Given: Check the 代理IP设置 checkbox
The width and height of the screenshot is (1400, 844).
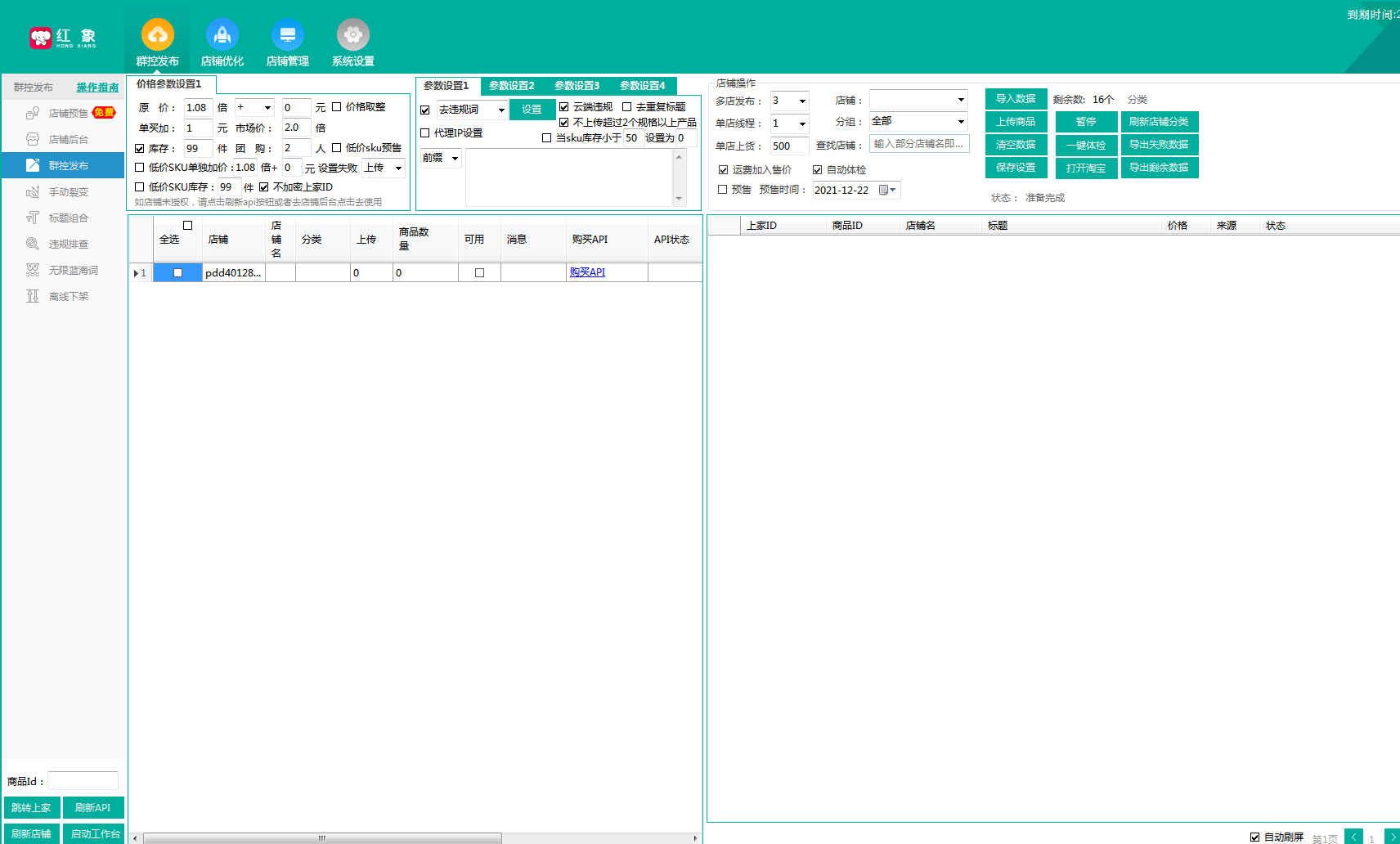Looking at the screenshot, I should pyautogui.click(x=424, y=132).
